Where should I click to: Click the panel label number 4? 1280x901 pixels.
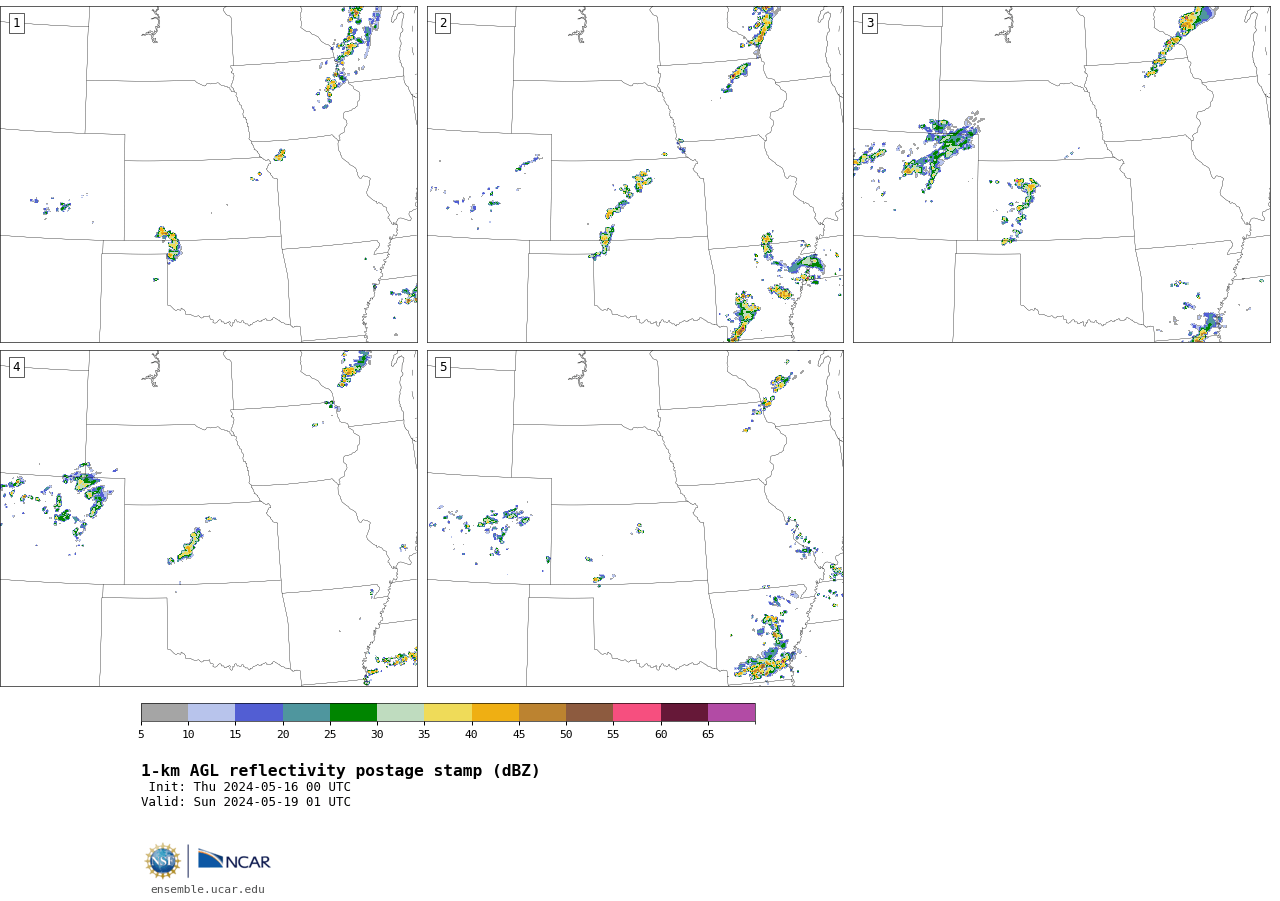(17, 367)
